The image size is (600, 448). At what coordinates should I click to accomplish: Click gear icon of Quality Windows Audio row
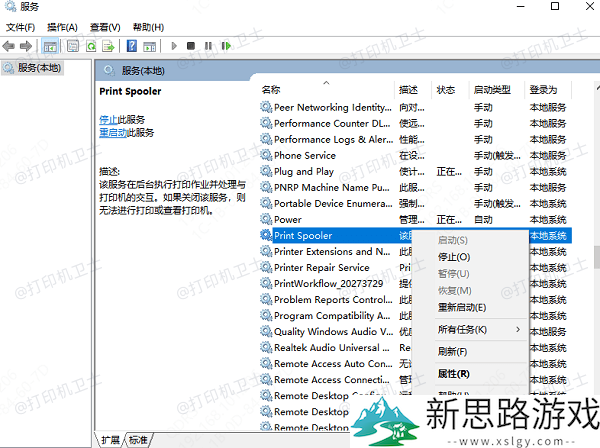[x=266, y=331]
